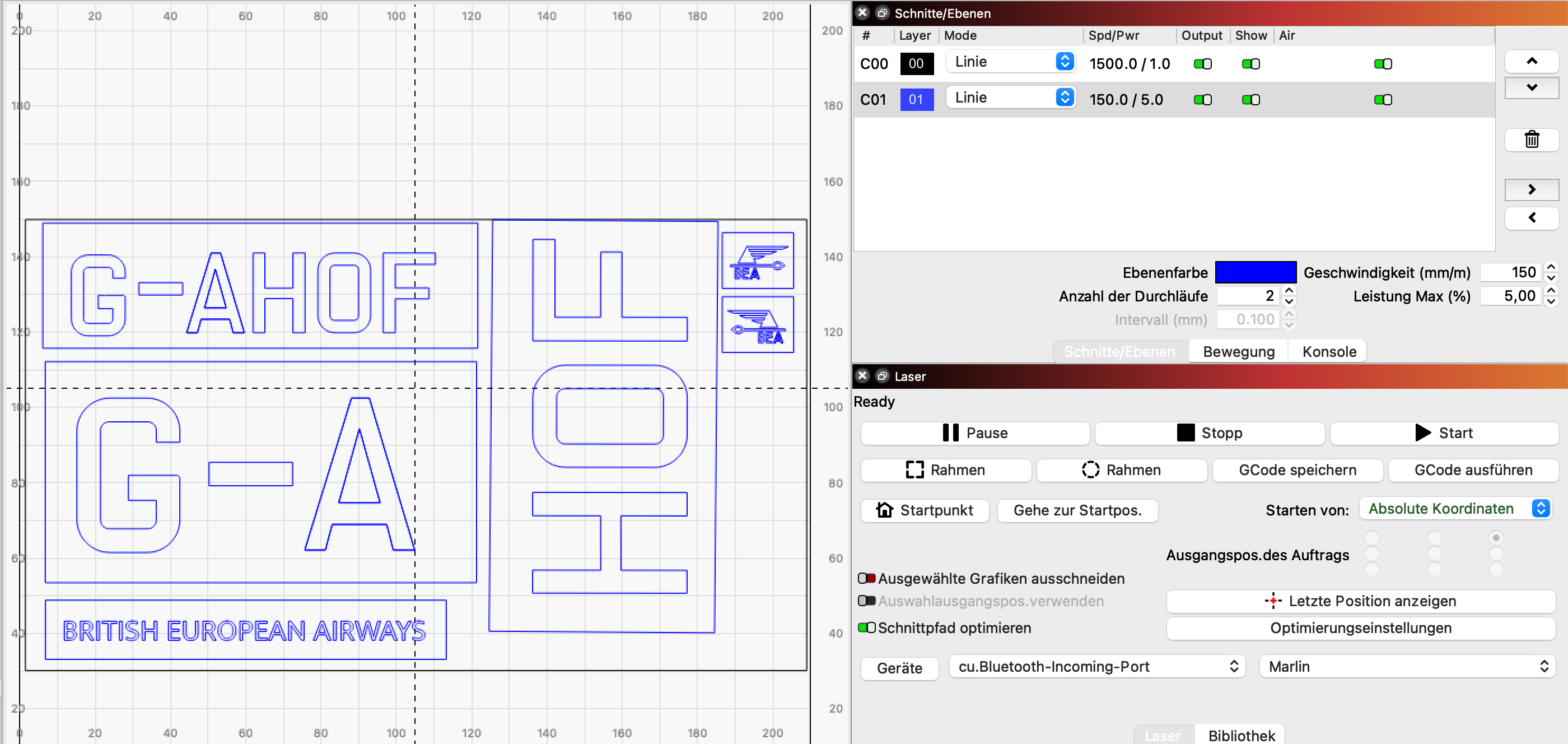Click the Pause button
The image size is (1568, 744).
(975, 433)
